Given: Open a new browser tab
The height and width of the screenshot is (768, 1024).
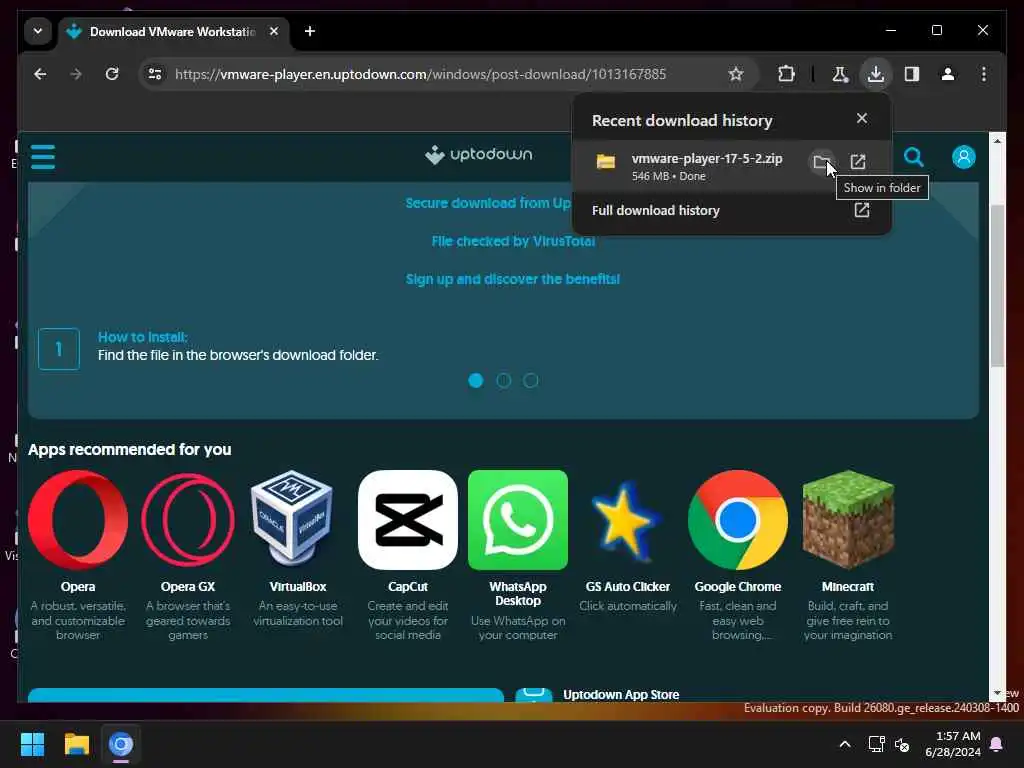Looking at the screenshot, I should pyautogui.click(x=310, y=31).
